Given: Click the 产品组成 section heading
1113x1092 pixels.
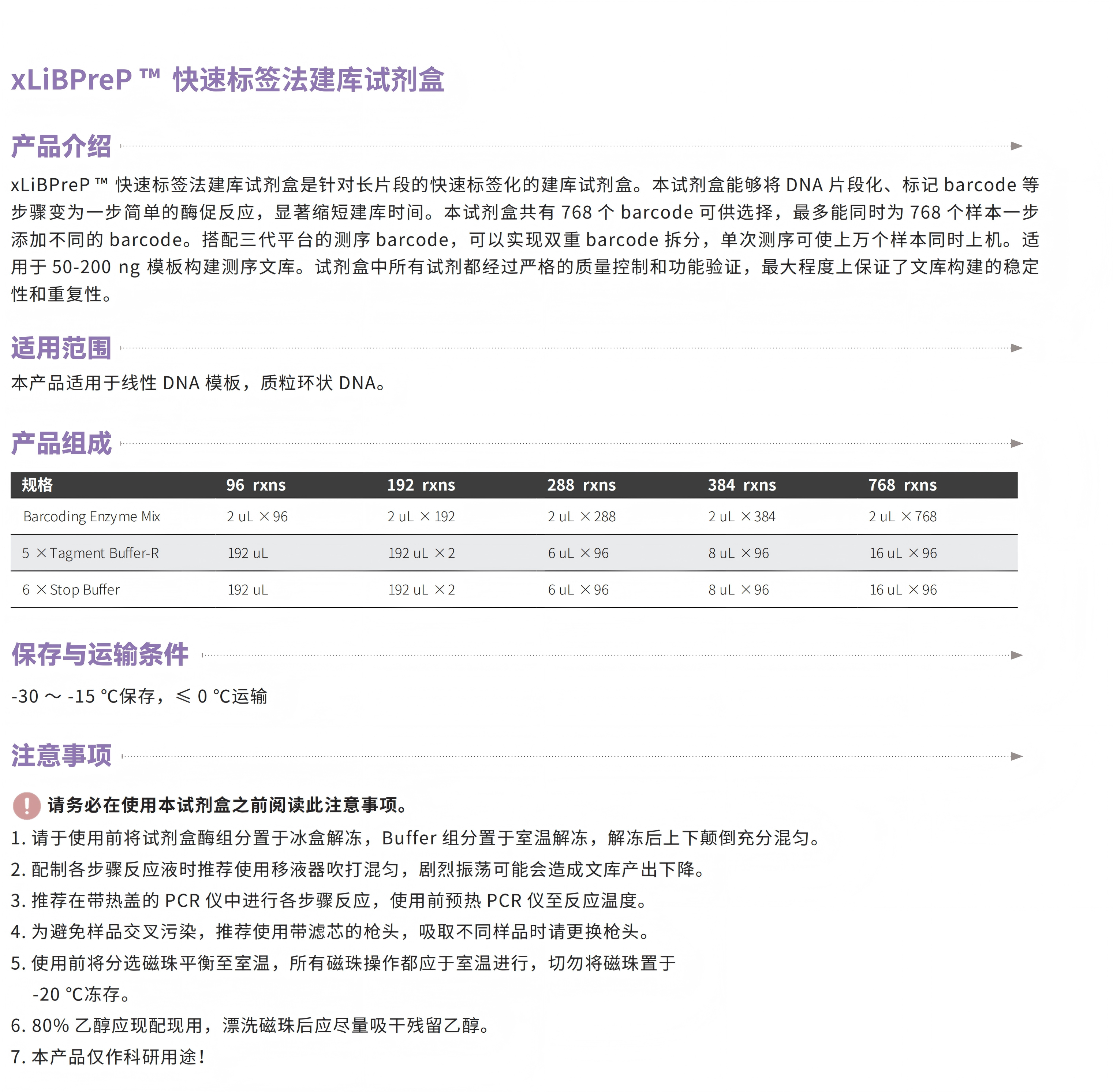Looking at the screenshot, I should click(x=61, y=443).
